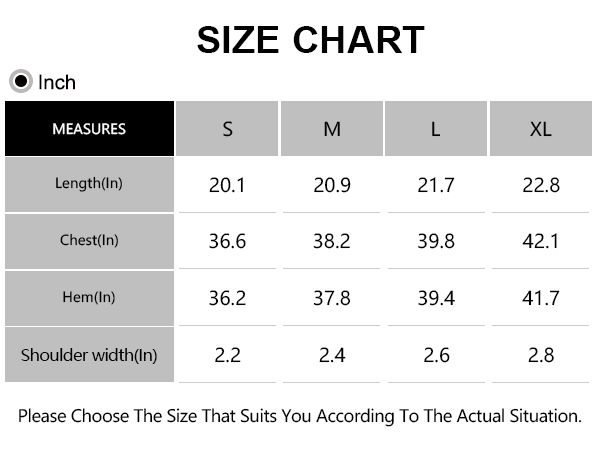This screenshot has width=600, height=450.
Task: Click the MEASURES header cell
Action: pyautogui.click(x=90, y=129)
